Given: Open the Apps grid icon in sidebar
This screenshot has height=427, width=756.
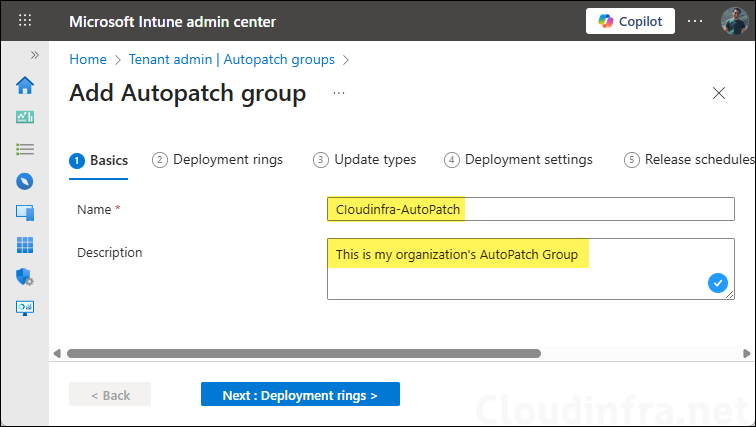Looking at the screenshot, I should pyautogui.click(x=25, y=245).
